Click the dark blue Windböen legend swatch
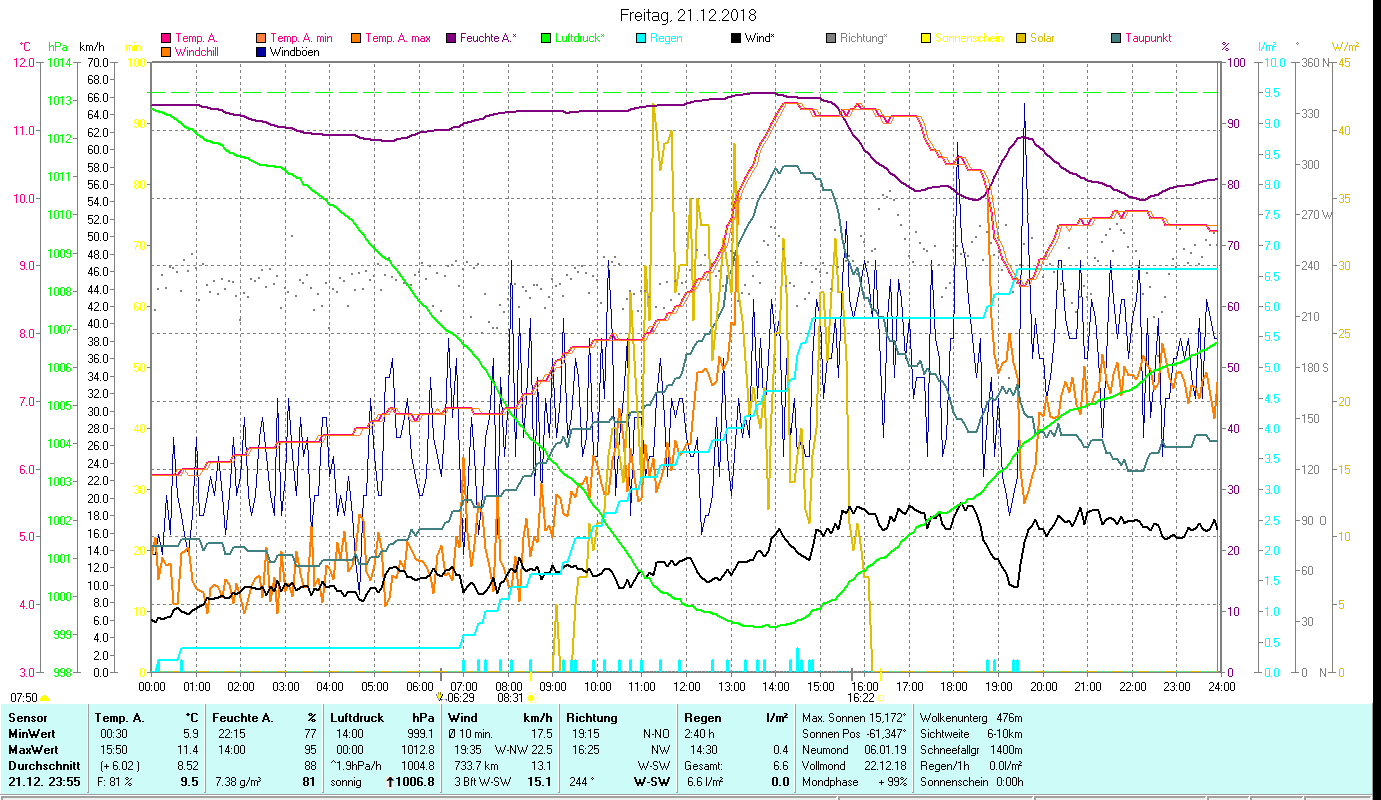The image size is (1381, 800). tap(263, 52)
